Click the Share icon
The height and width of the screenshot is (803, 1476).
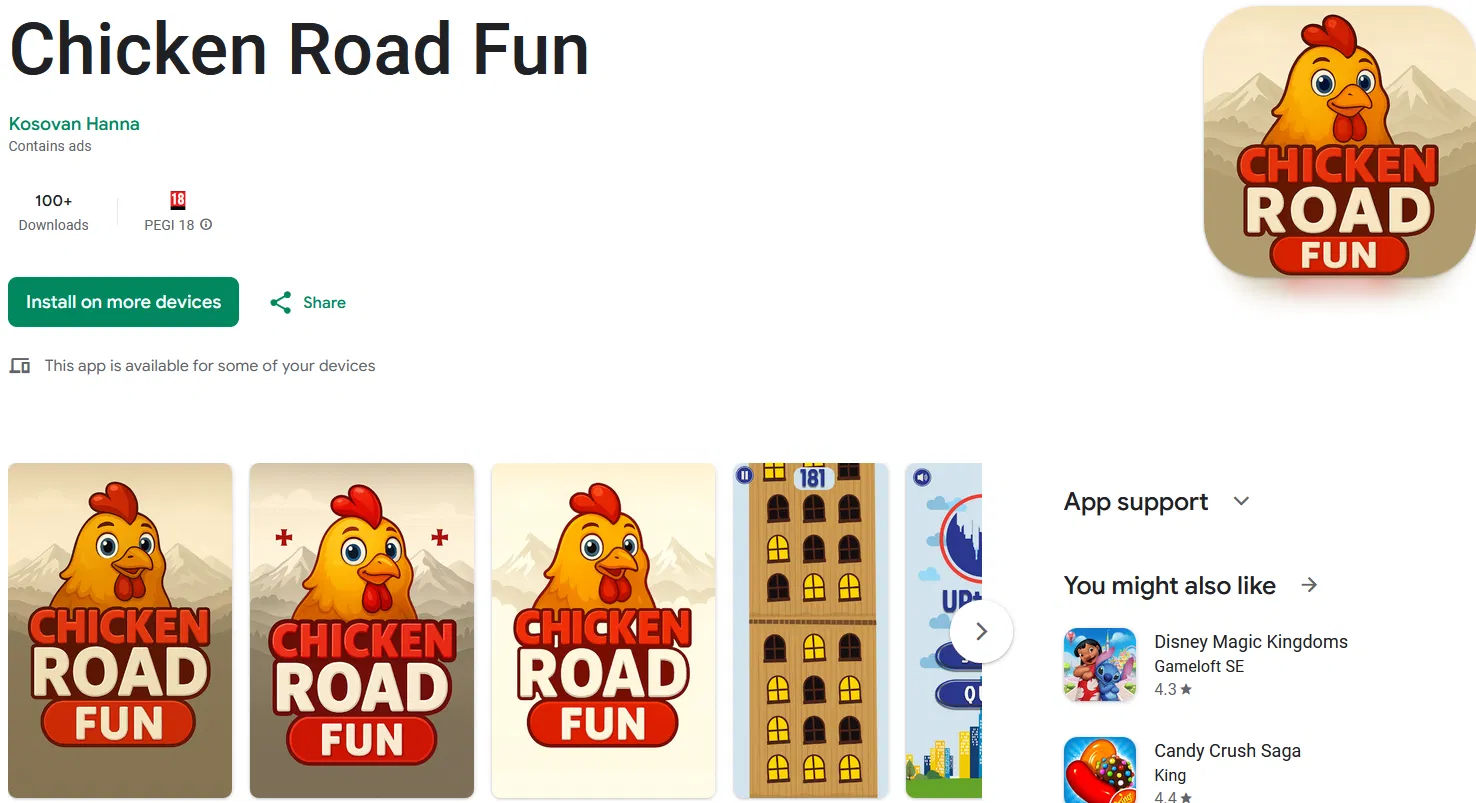(281, 303)
